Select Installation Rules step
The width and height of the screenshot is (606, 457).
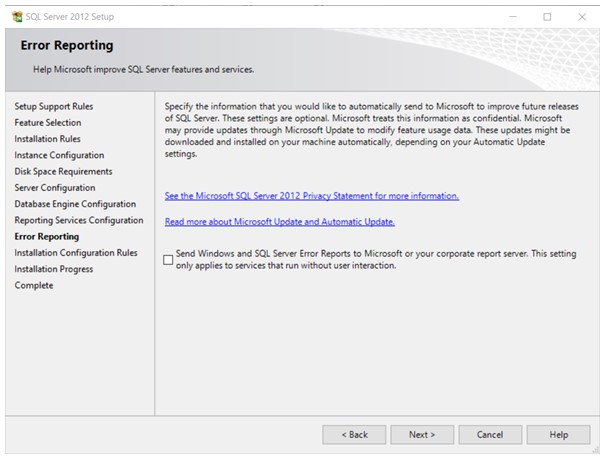tap(48, 139)
